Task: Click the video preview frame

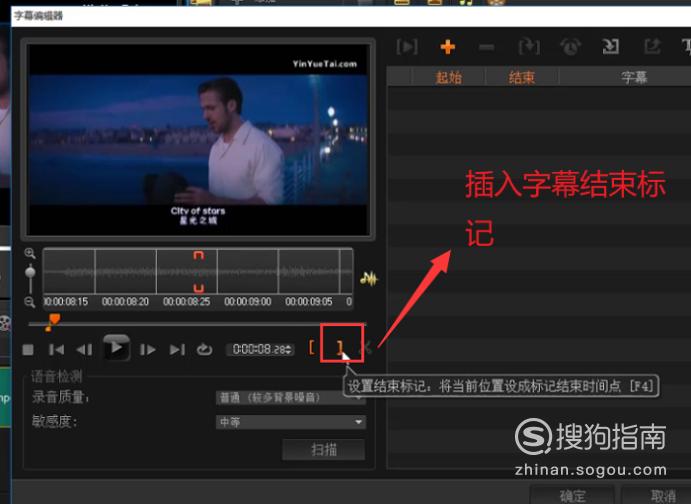Action: pyautogui.click(x=198, y=140)
